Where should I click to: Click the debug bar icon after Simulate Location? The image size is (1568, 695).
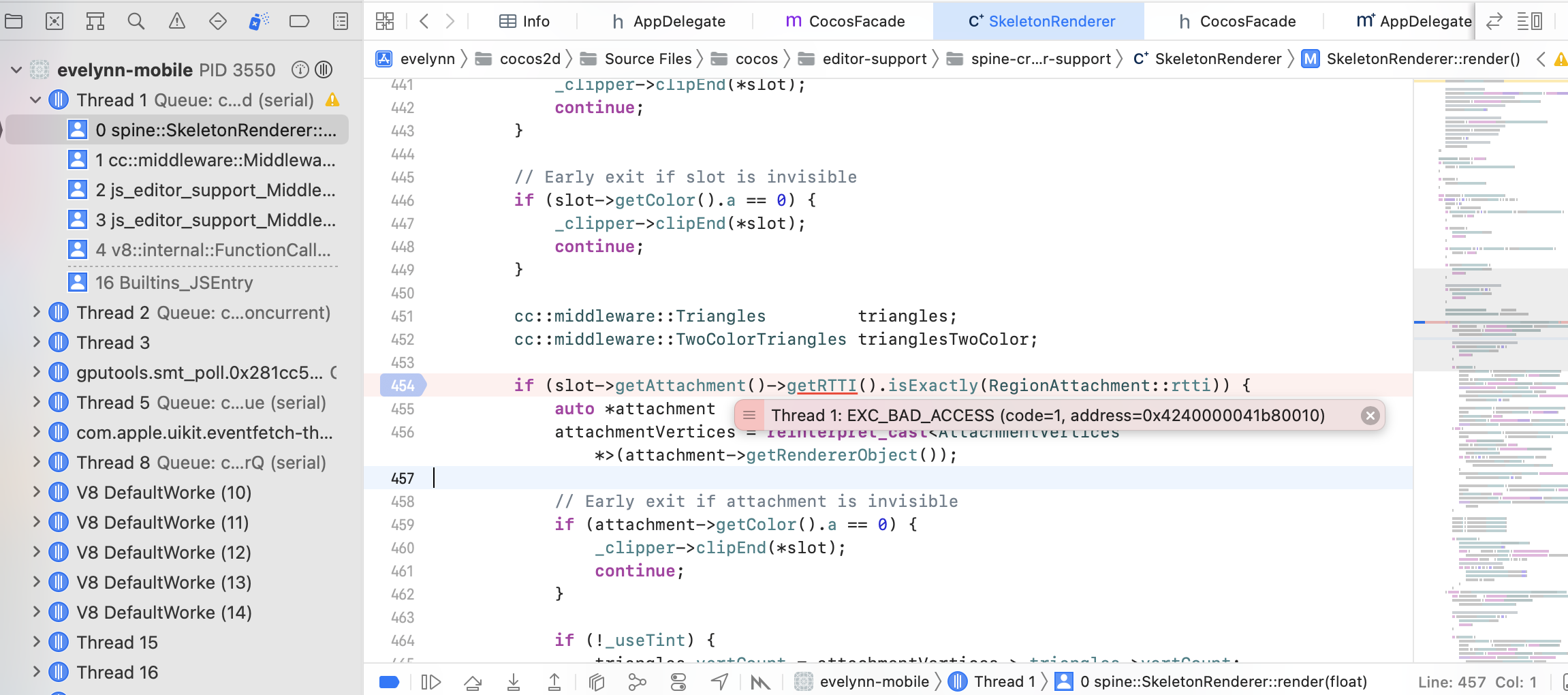[760, 682]
